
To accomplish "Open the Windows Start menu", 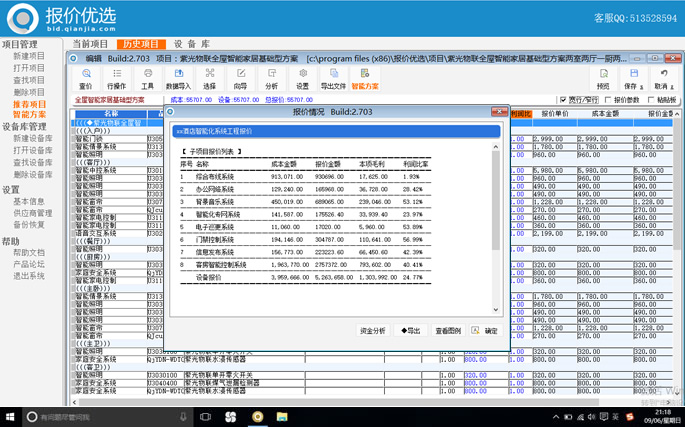I will point(10,417).
